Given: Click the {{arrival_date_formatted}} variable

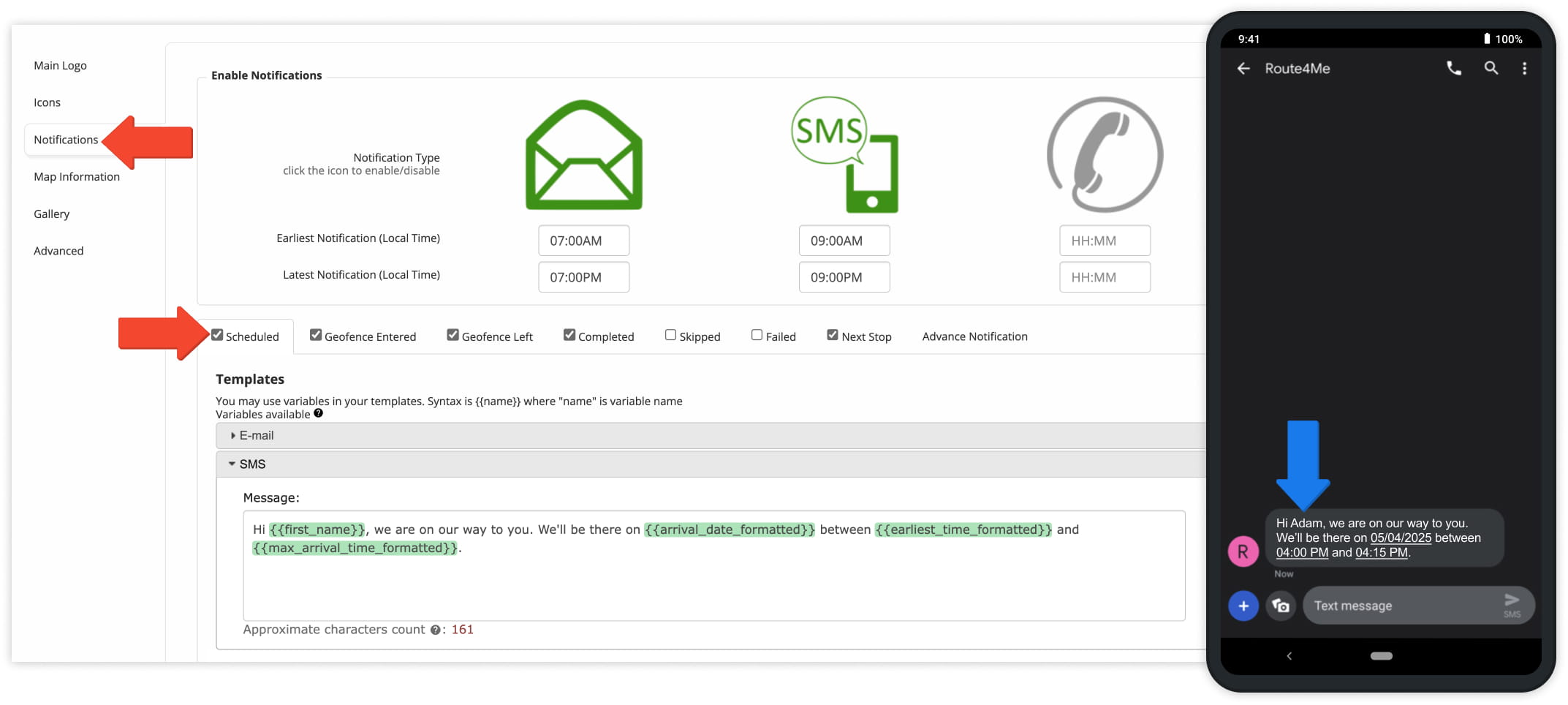Looking at the screenshot, I should click(729, 529).
